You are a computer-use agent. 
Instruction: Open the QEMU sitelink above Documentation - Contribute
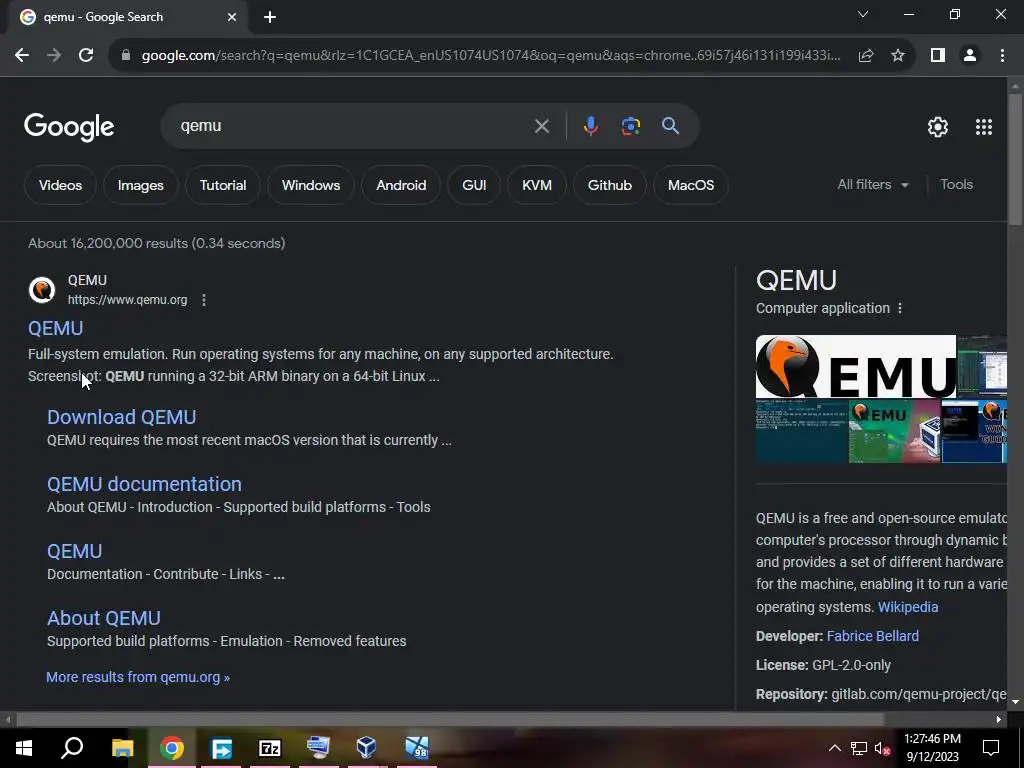(x=74, y=551)
